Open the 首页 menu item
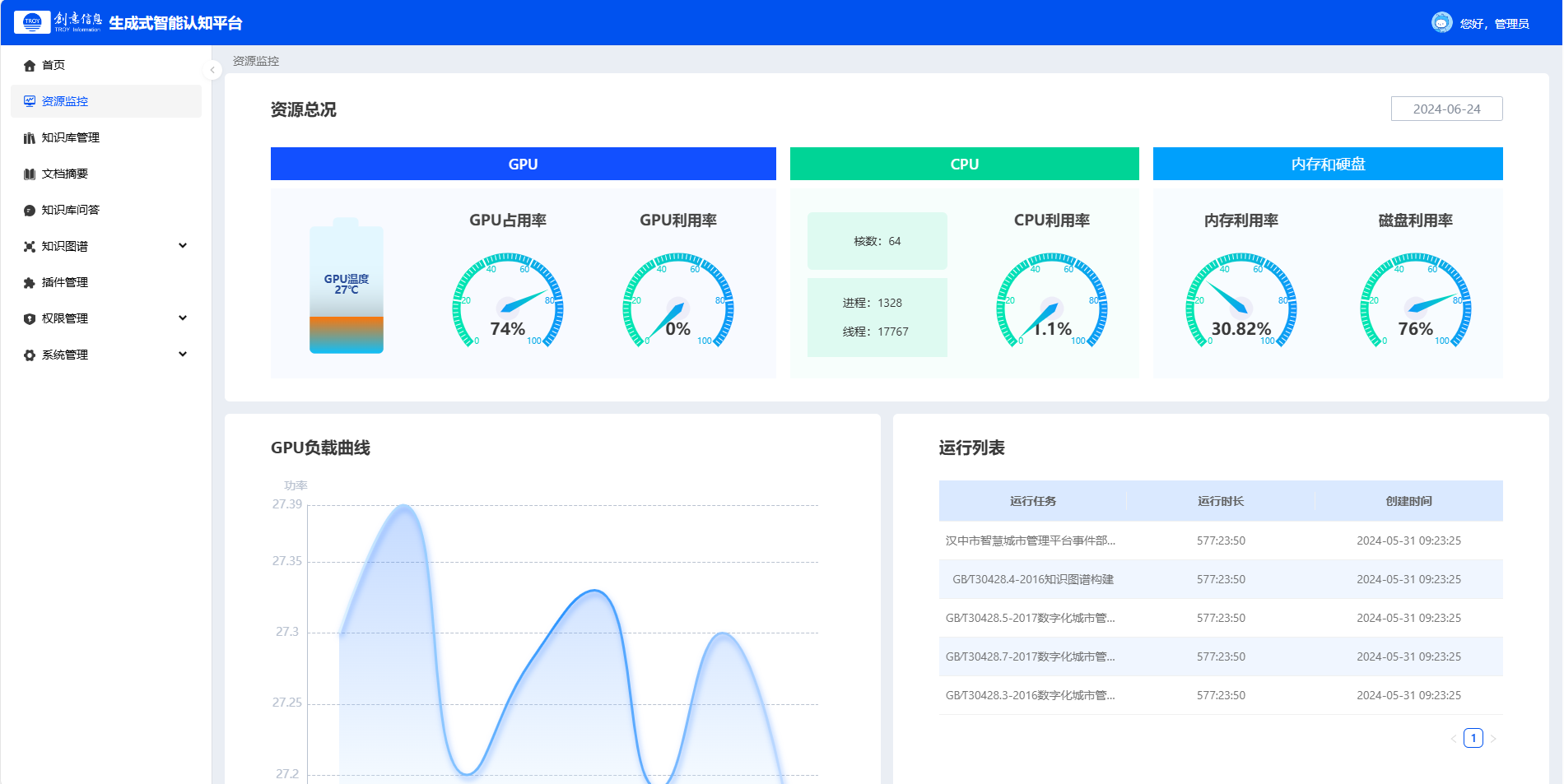The height and width of the screenshot is (784, 1564). click(106, 65)
